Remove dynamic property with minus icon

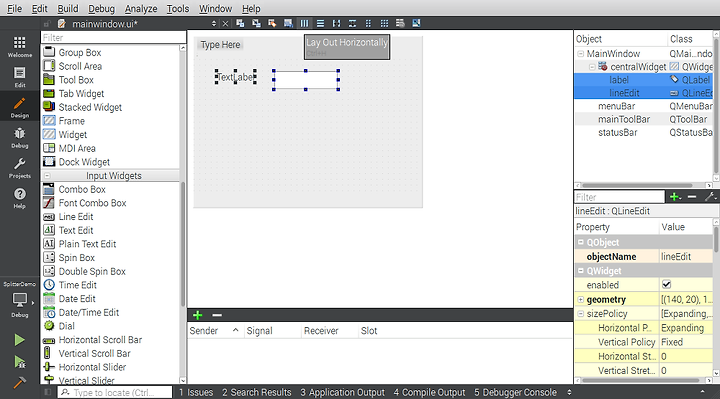pyautogui.click(x=692, y=197)
